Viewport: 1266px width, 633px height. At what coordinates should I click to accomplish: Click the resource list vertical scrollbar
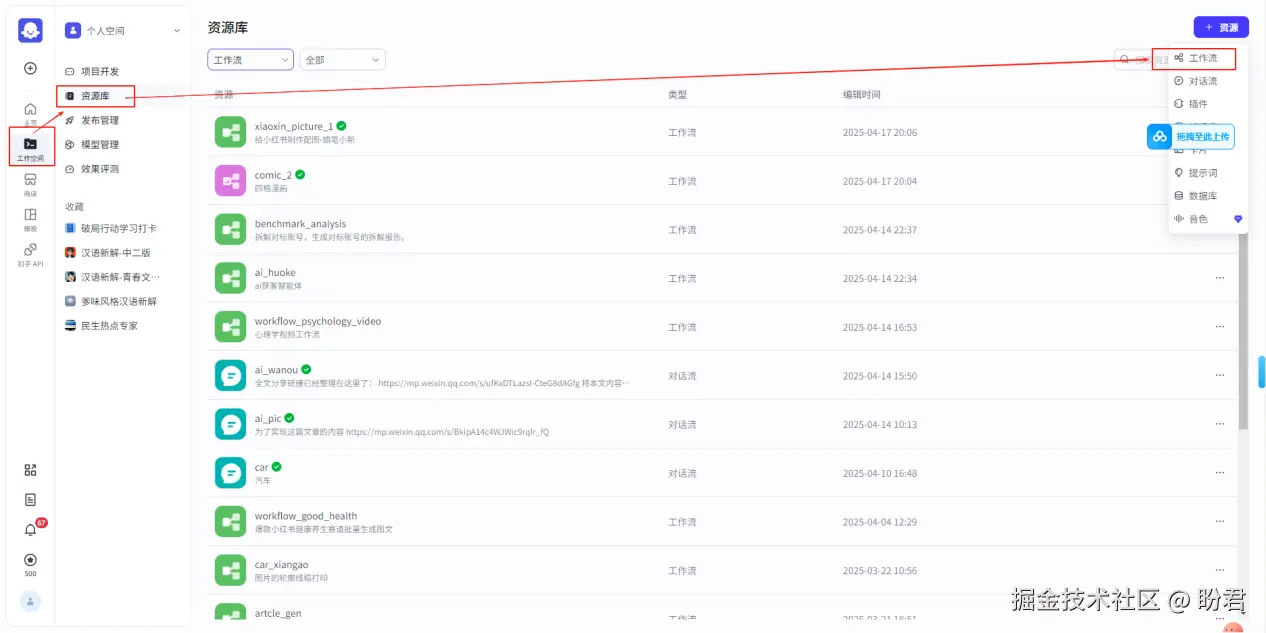[x=1243, y=330]
